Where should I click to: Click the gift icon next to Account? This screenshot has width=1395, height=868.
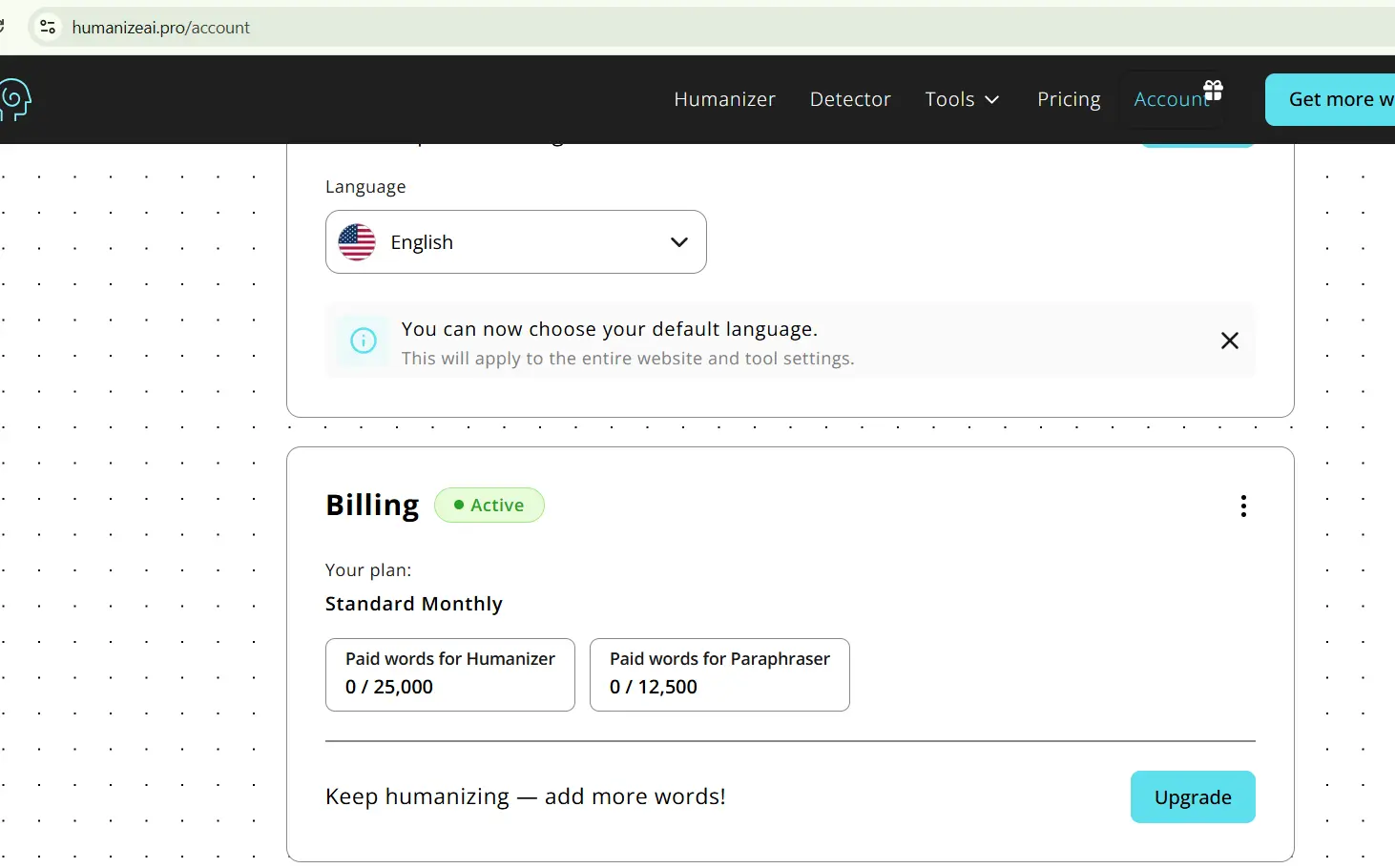pyautogui.click(x=1213, y=91)
